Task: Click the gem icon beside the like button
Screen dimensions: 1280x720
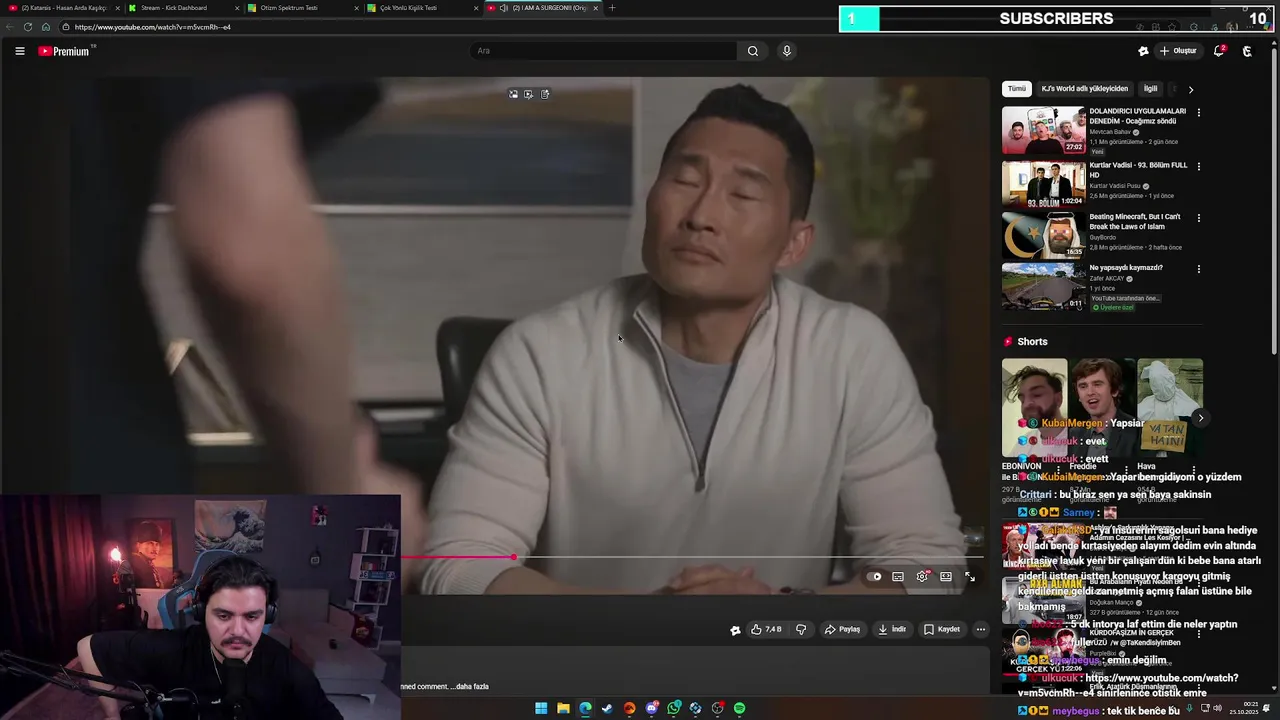Action: click(735, 630)
